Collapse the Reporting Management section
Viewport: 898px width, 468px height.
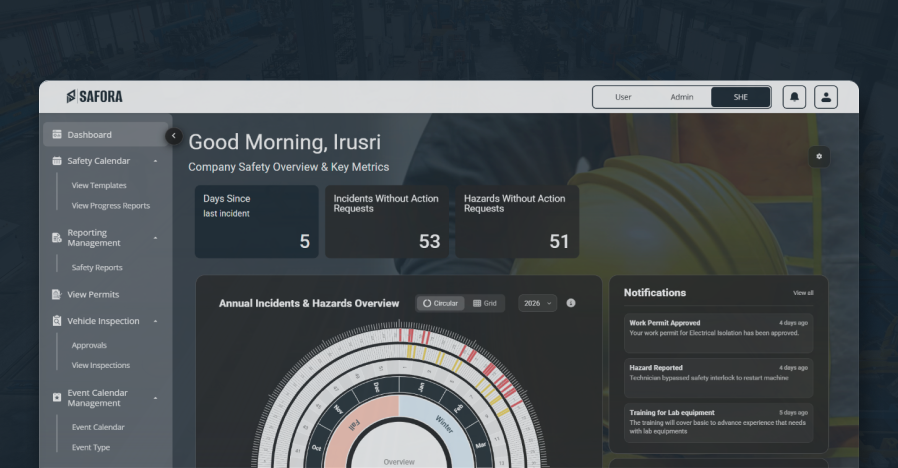point(155,238)
